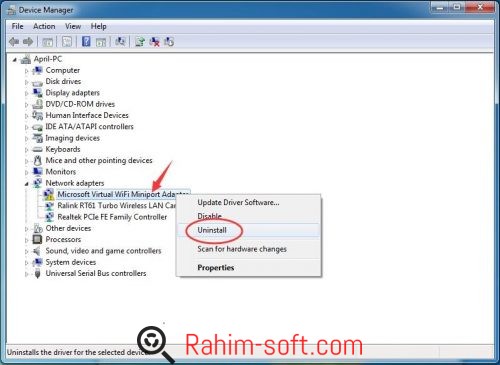Image resolution: width=500 pixels, height=365 pixels.
Task: Click the Human Interface Devices icon
Action: [38, 115]
